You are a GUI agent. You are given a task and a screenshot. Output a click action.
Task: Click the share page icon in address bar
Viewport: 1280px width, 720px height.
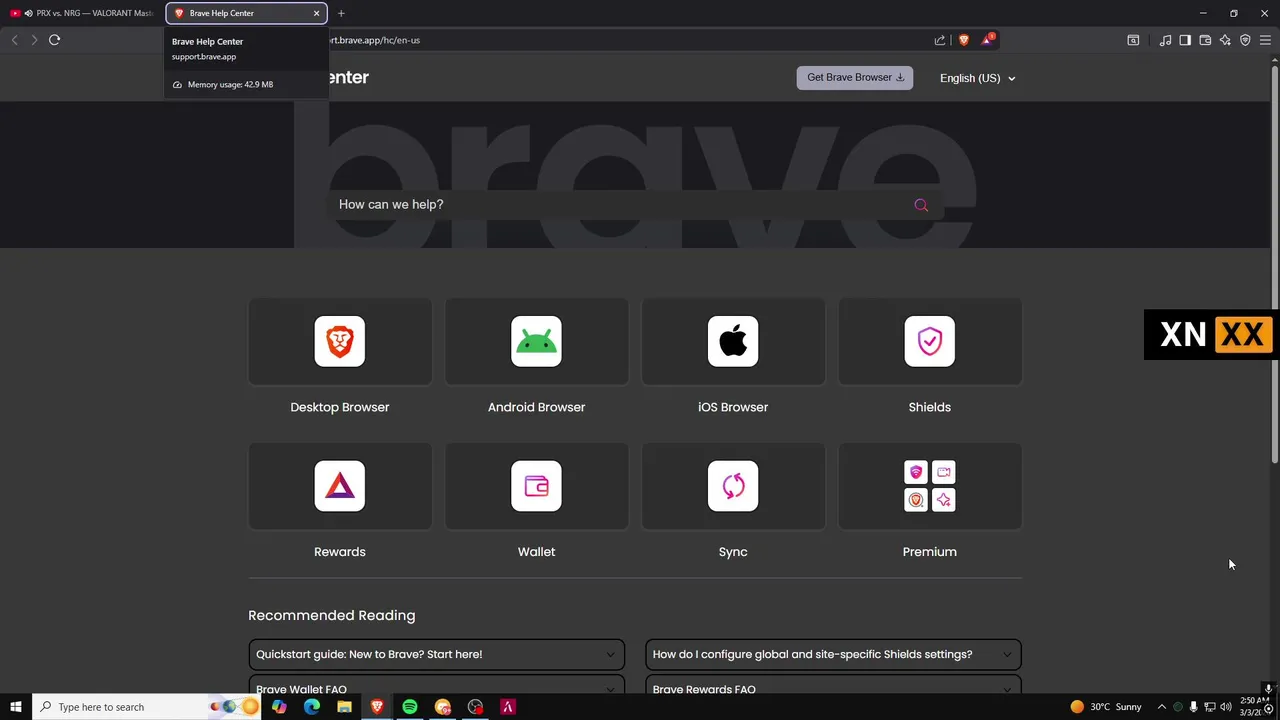[940, 40]
